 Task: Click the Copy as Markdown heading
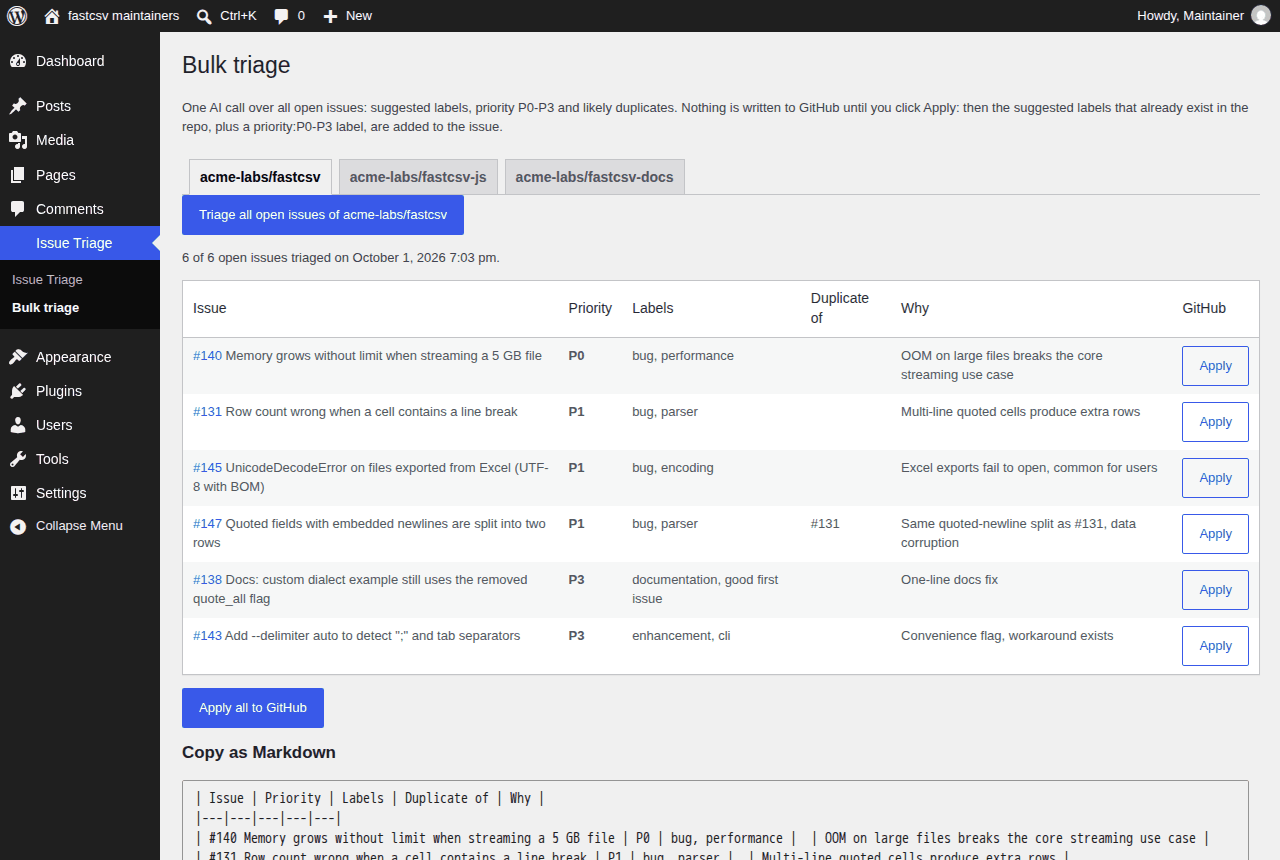point(259,753)
